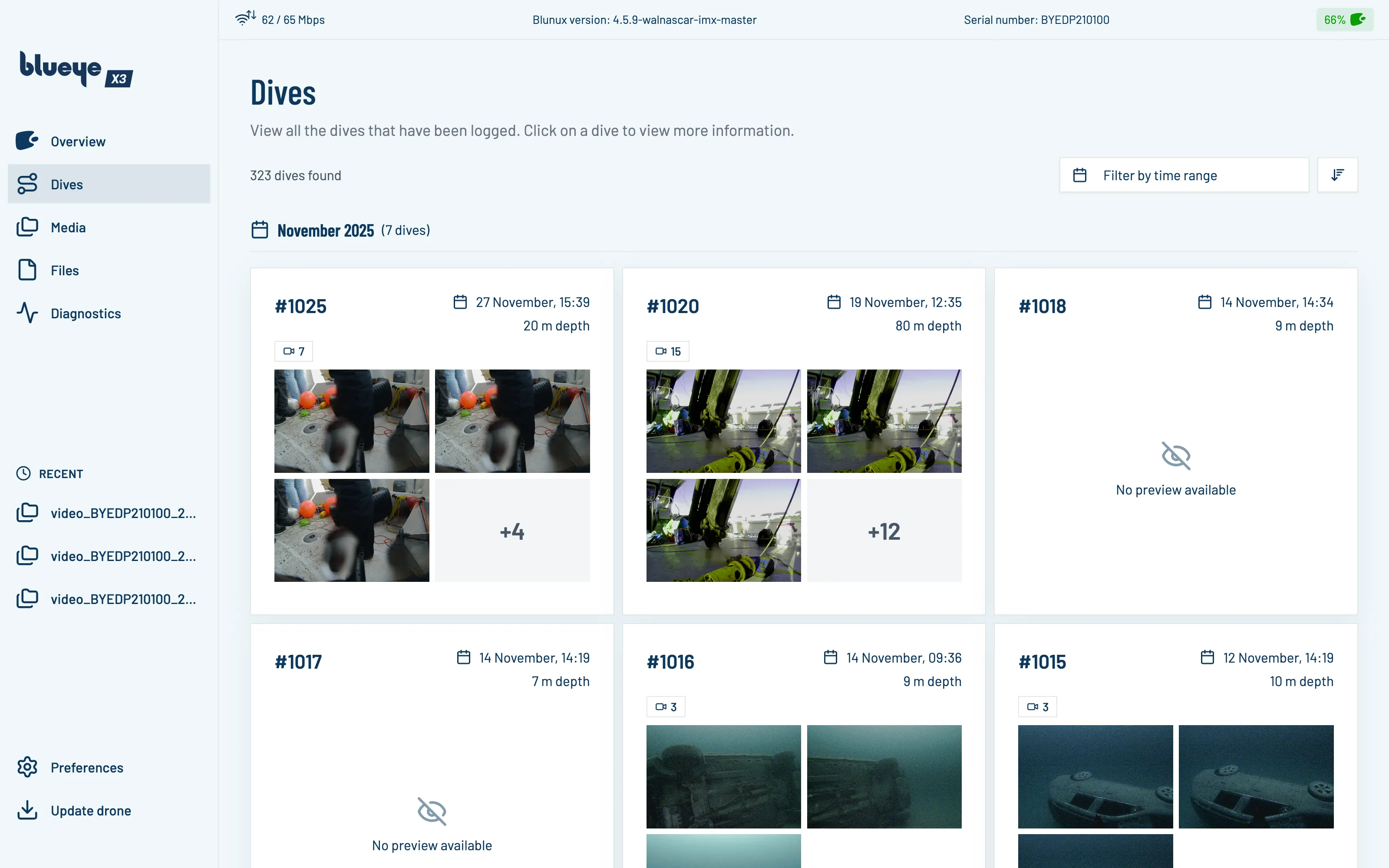This screenshot has height=868, width=1389.
Task: Click +12 more media tile on #1020
Action: pos(884,531)
